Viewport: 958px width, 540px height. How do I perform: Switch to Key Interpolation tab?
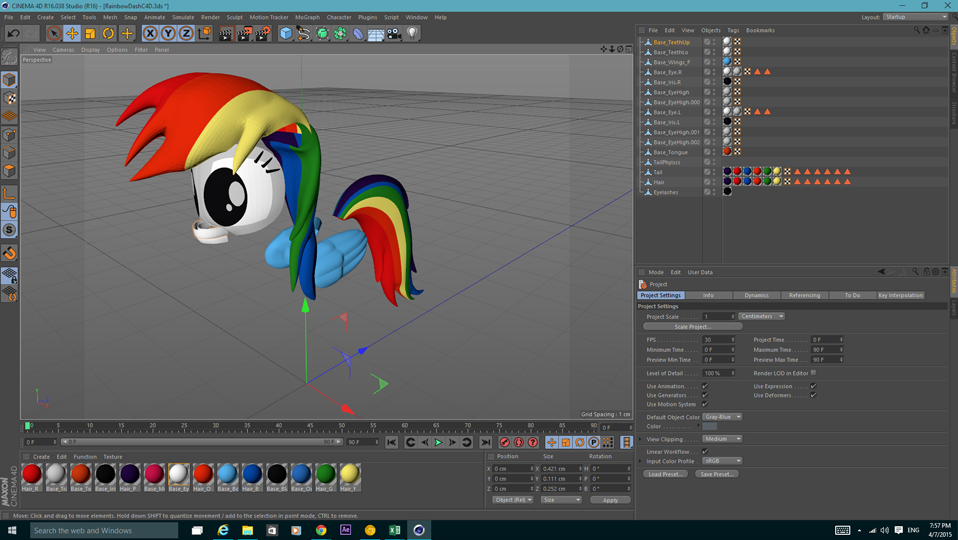901,295
